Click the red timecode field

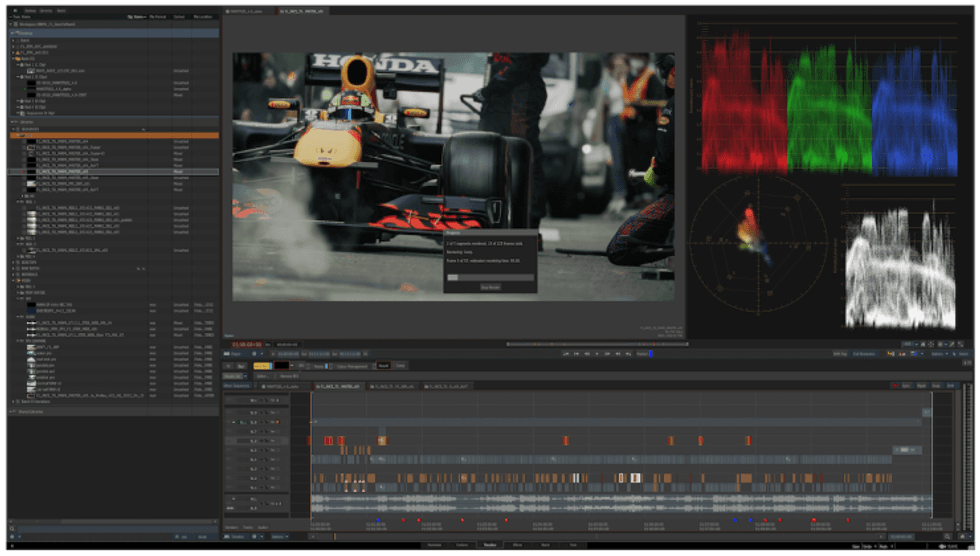click(246, 344)
